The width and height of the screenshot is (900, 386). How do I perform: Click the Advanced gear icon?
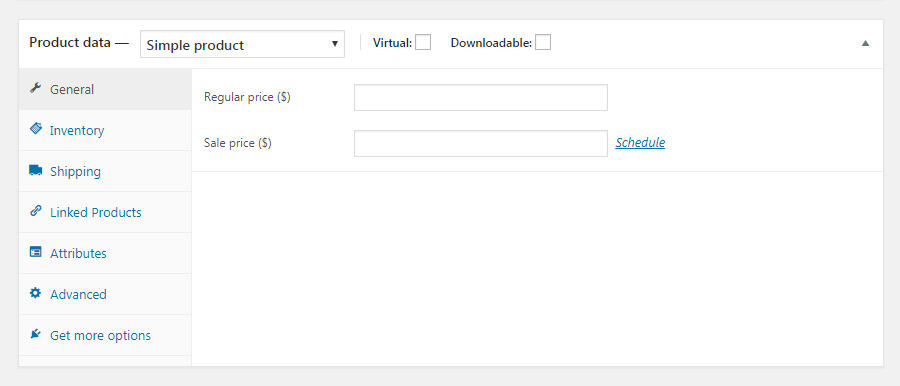(x=36, y=293)
